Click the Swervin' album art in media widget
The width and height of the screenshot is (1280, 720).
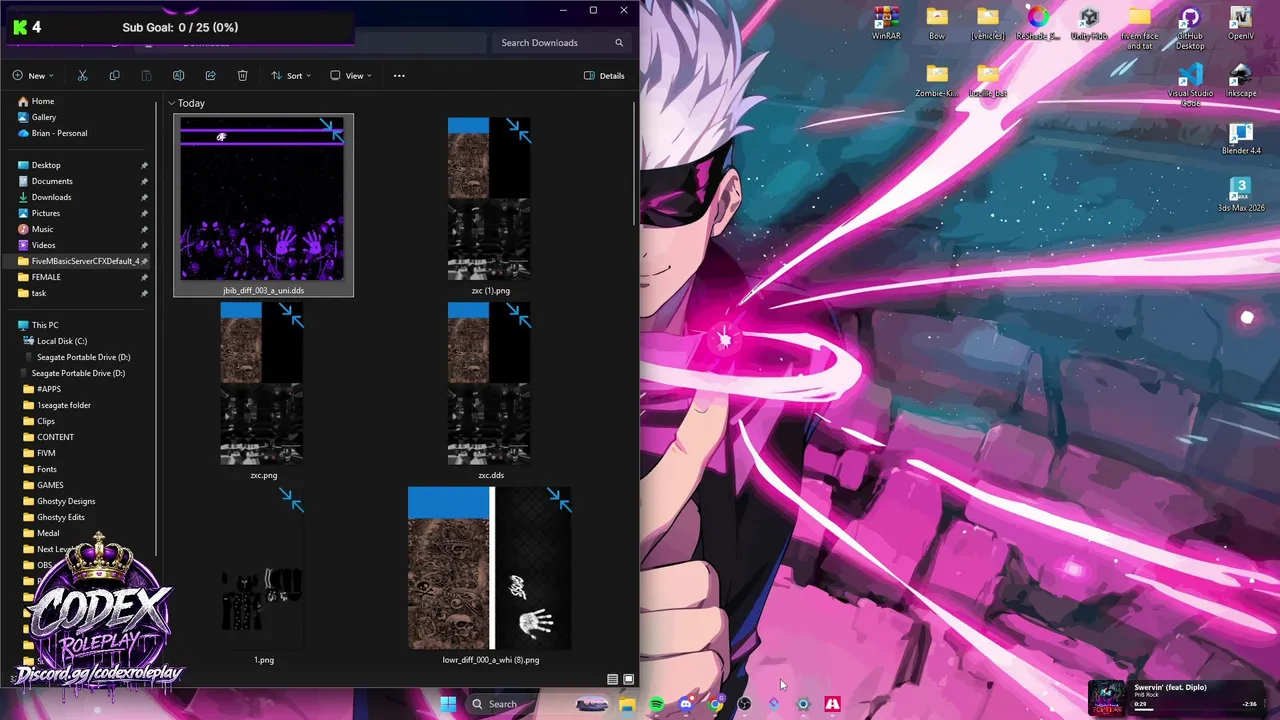pos(1107,697)
